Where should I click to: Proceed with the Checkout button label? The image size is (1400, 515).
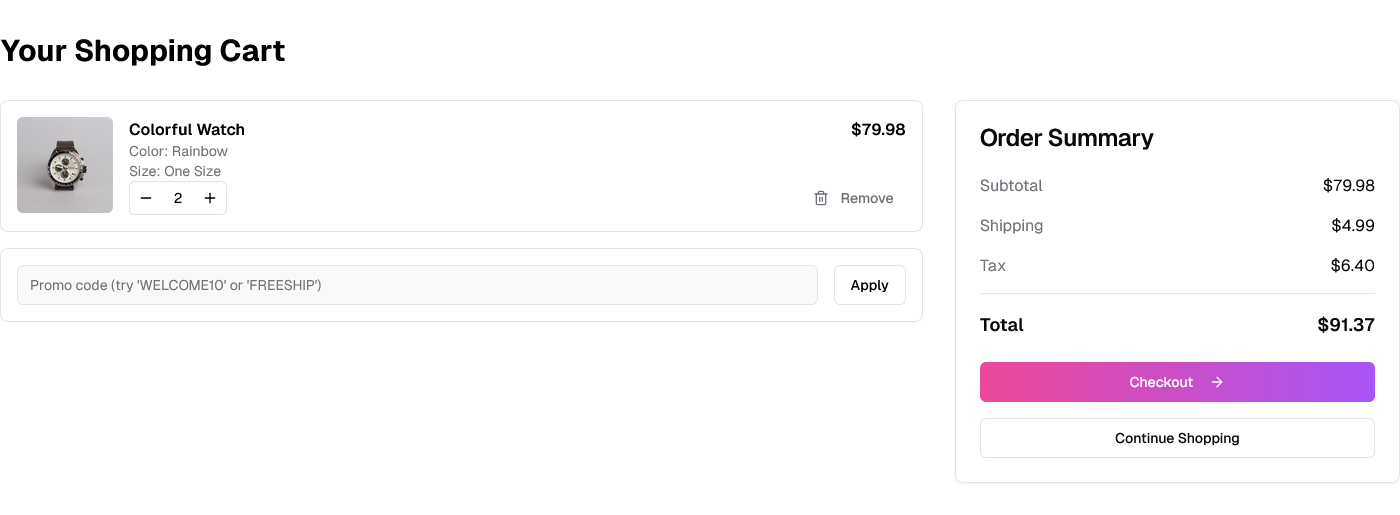[1161, 382]
